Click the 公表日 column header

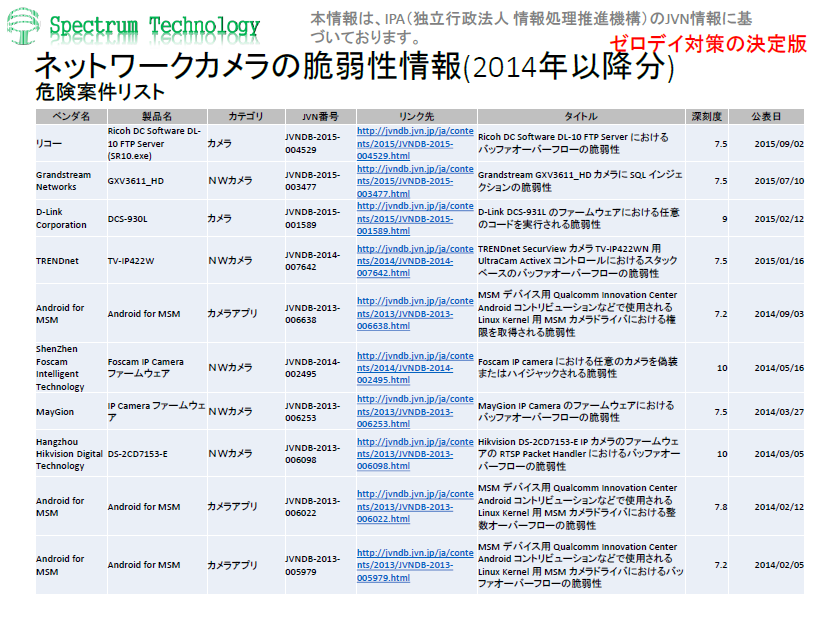(x=766, y=116)
